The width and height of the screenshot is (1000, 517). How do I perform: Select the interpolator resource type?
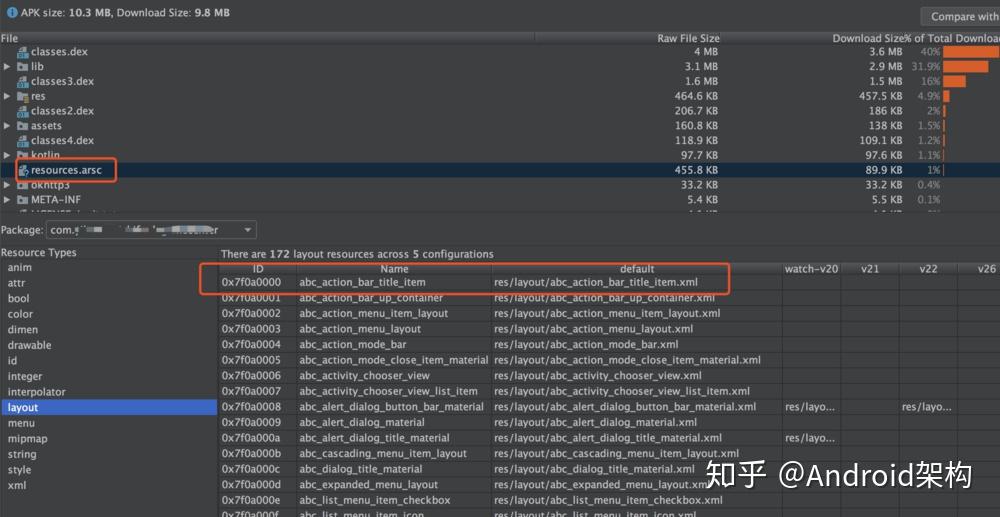coord(36,392)
